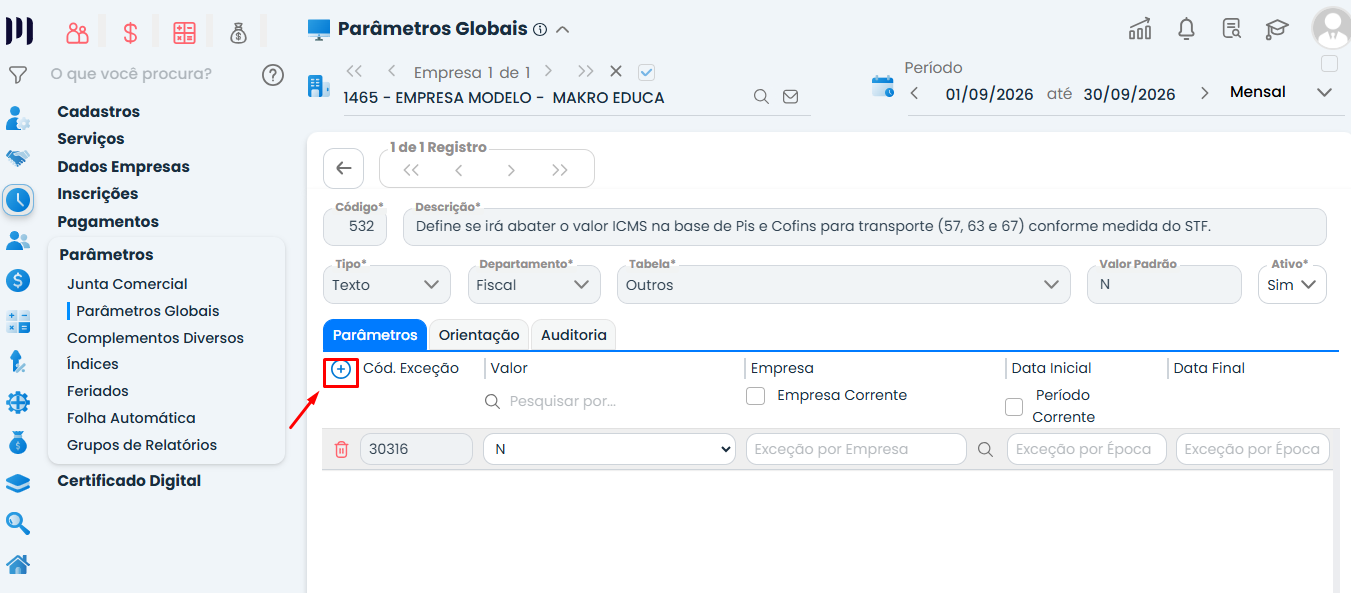Viewport: 1351px width, 593px height.
Task: Open the Valor dropdown showing N in row 30316
Action: pos(609,449)
